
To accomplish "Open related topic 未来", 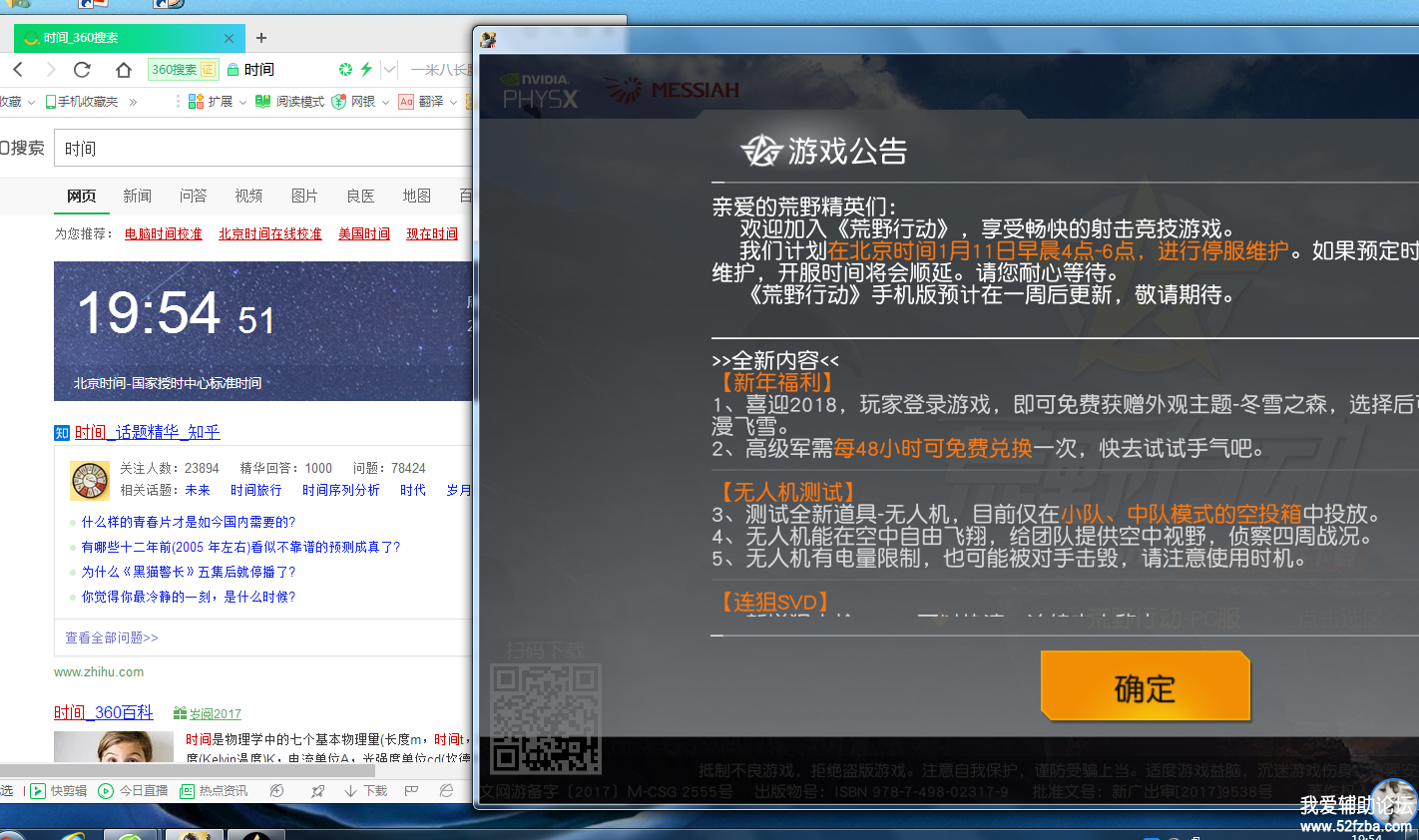I will click(198, 490).
